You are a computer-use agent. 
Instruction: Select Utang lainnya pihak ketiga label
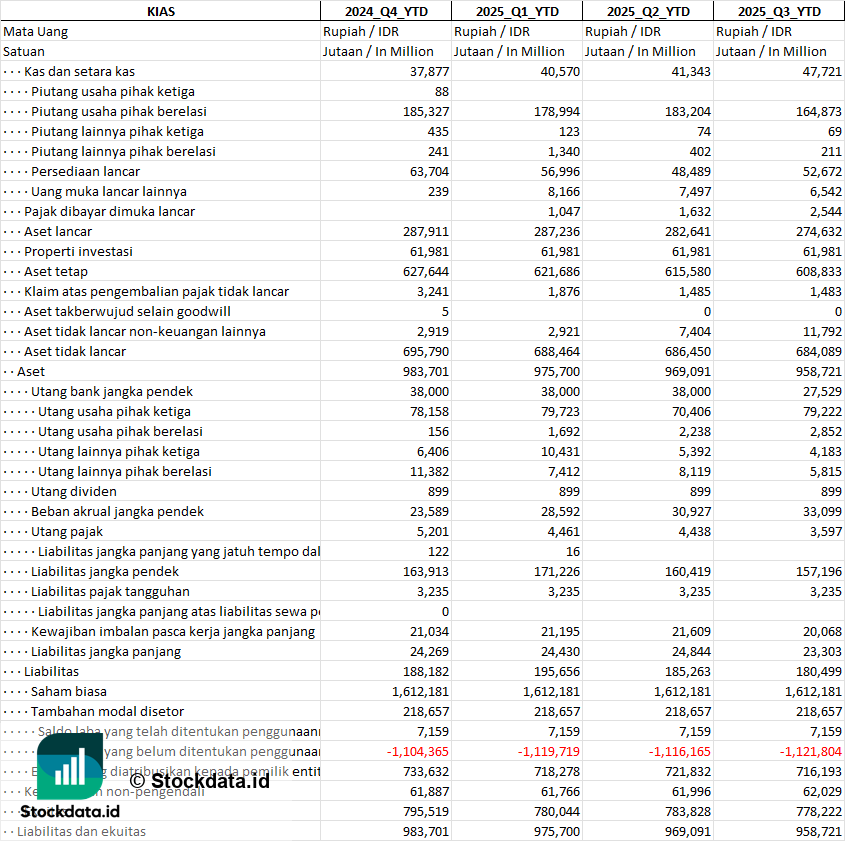pos(119,451)
